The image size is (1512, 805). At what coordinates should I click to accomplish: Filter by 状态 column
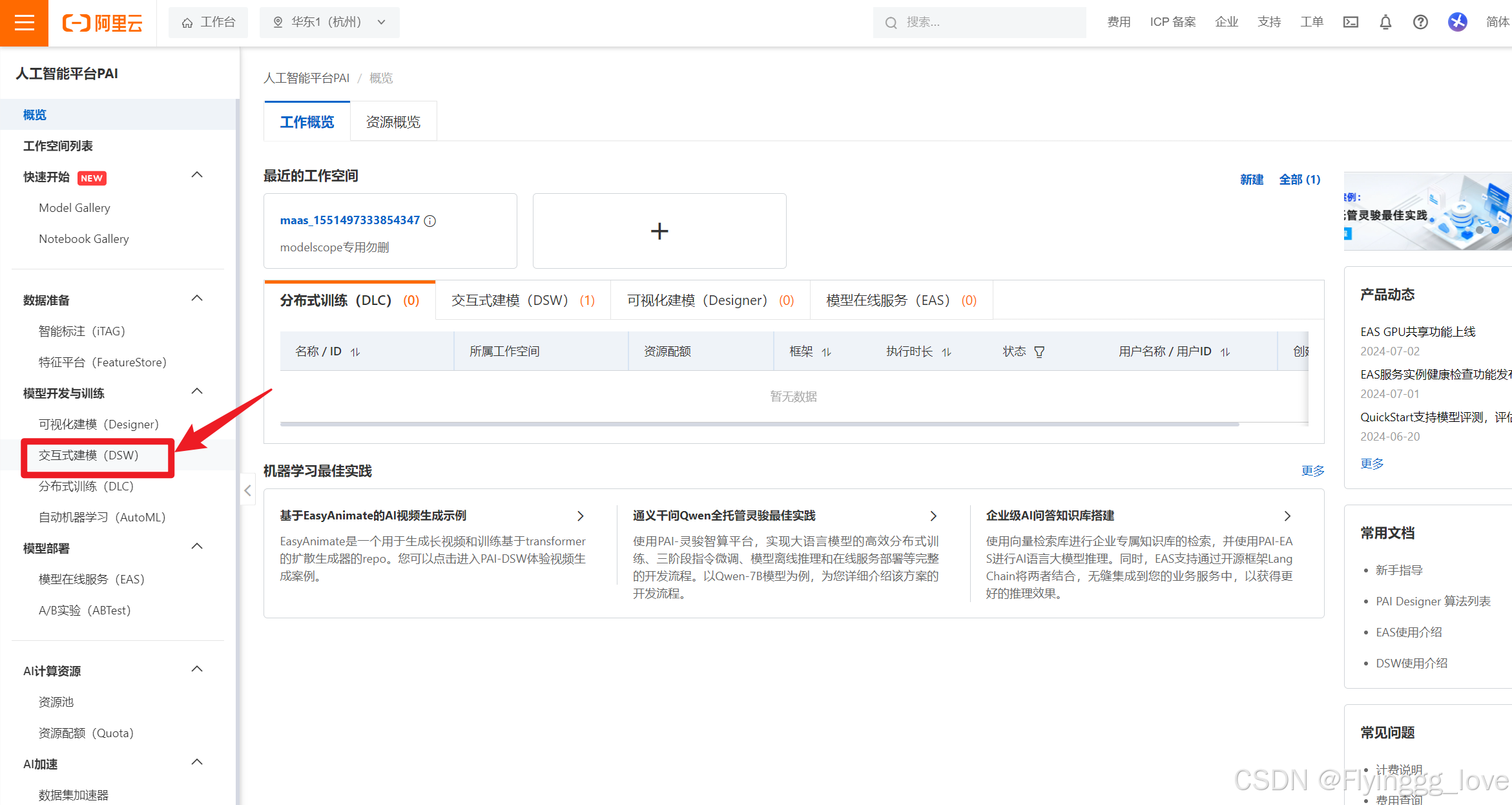pos(1039,352)
